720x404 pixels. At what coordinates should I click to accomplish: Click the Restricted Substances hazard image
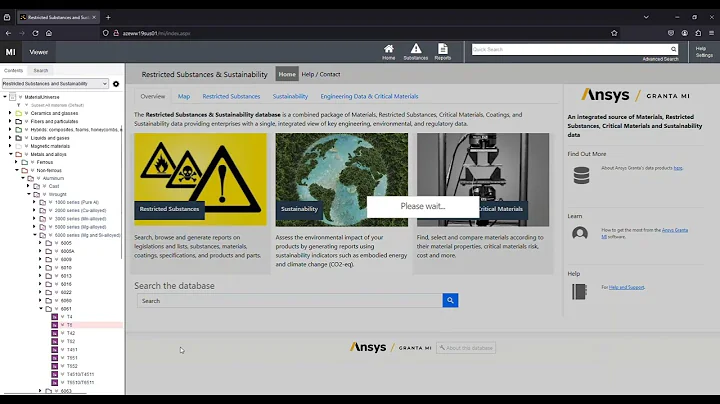[200, 180]
